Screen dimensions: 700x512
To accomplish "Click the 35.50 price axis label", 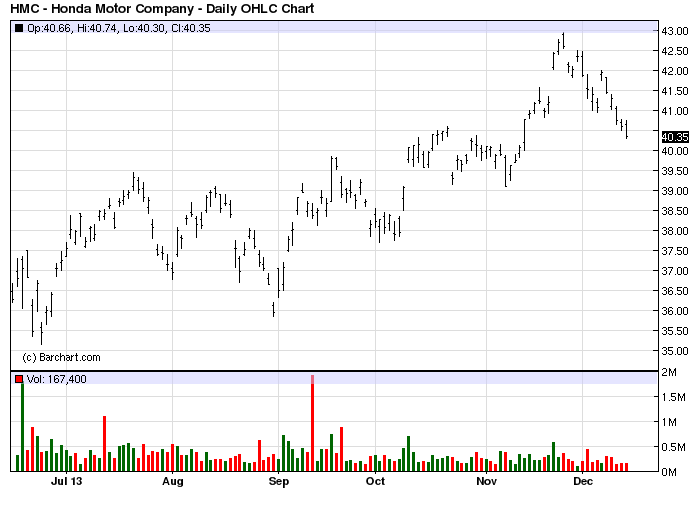I will tap(675, 331).
